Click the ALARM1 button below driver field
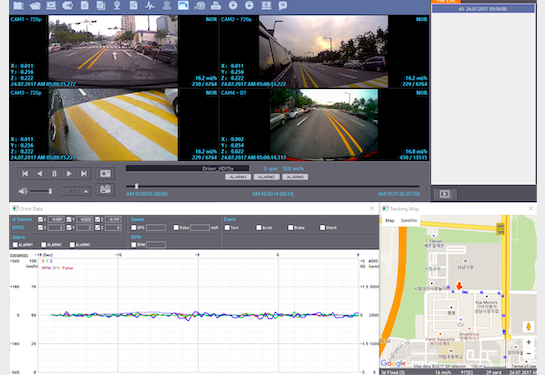The height and width of the screenshot is (375, 545). (x=238, y=177)
